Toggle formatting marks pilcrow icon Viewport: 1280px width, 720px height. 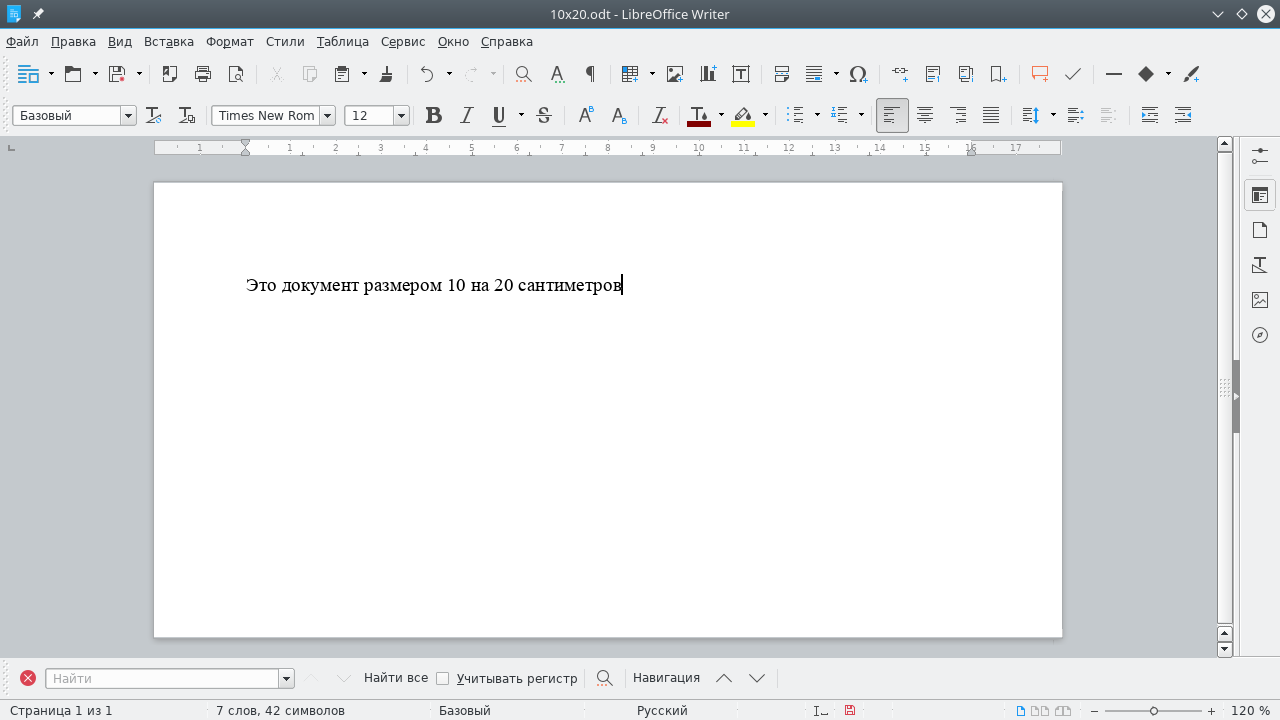tap(590, 74)
